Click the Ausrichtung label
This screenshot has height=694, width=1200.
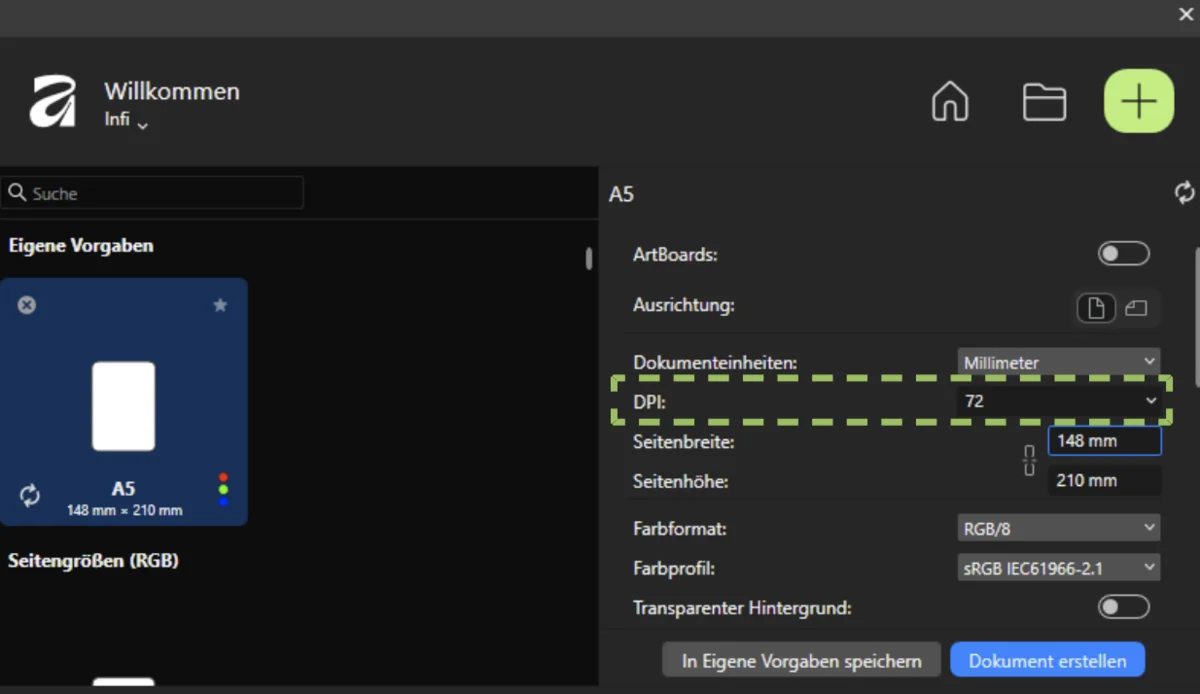coord(684,305)
